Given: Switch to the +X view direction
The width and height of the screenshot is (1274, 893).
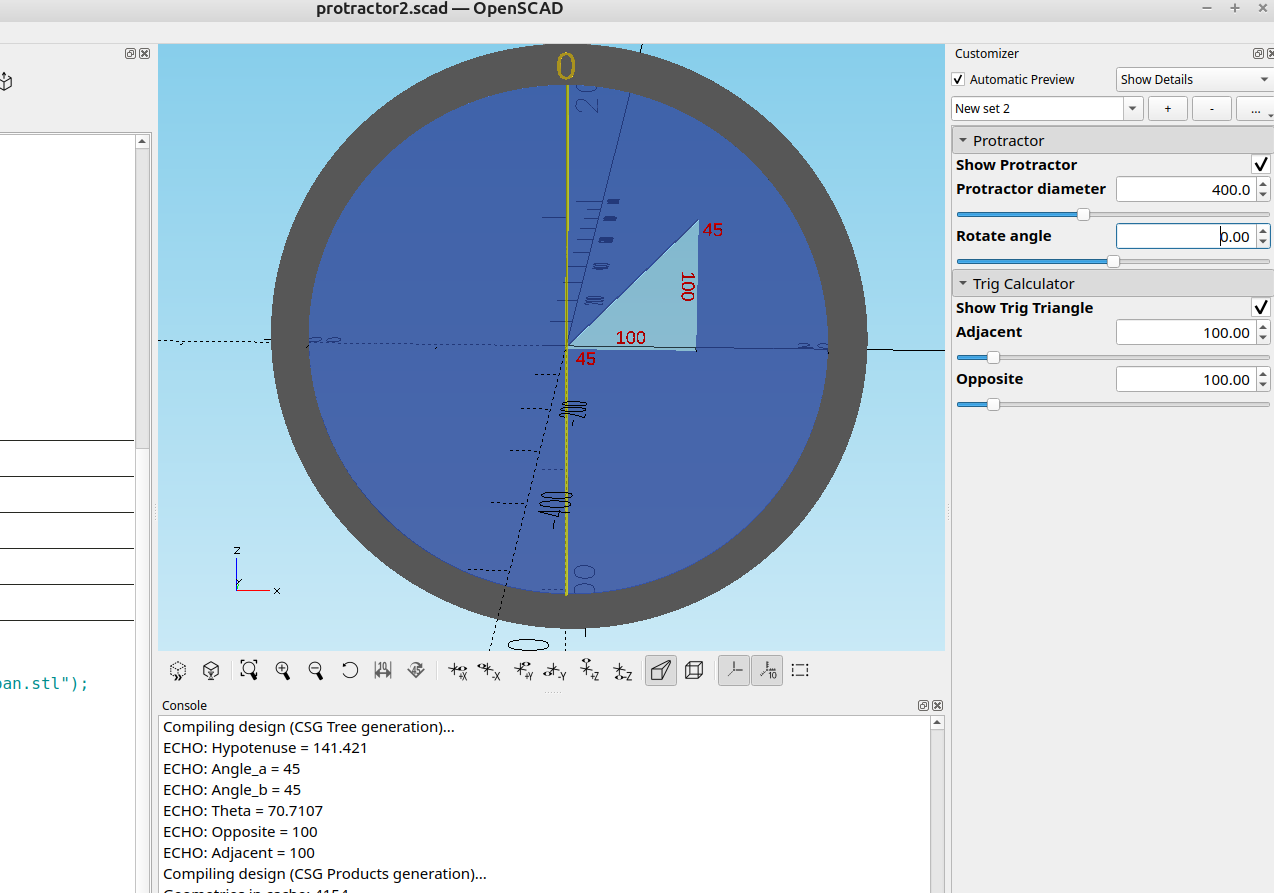Looking at the screenshot, I should (458, 671).
